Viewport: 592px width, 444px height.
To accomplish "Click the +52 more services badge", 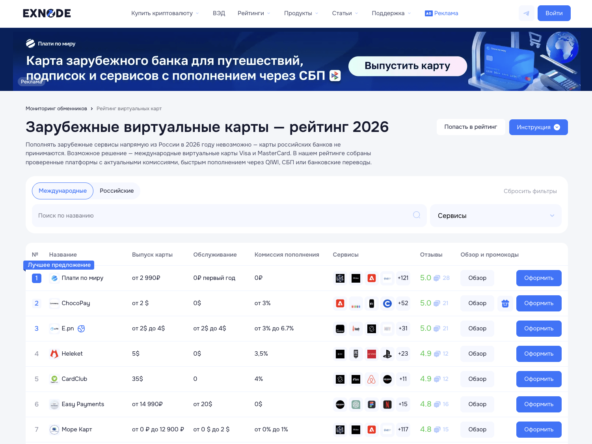I will coord(403,303).
